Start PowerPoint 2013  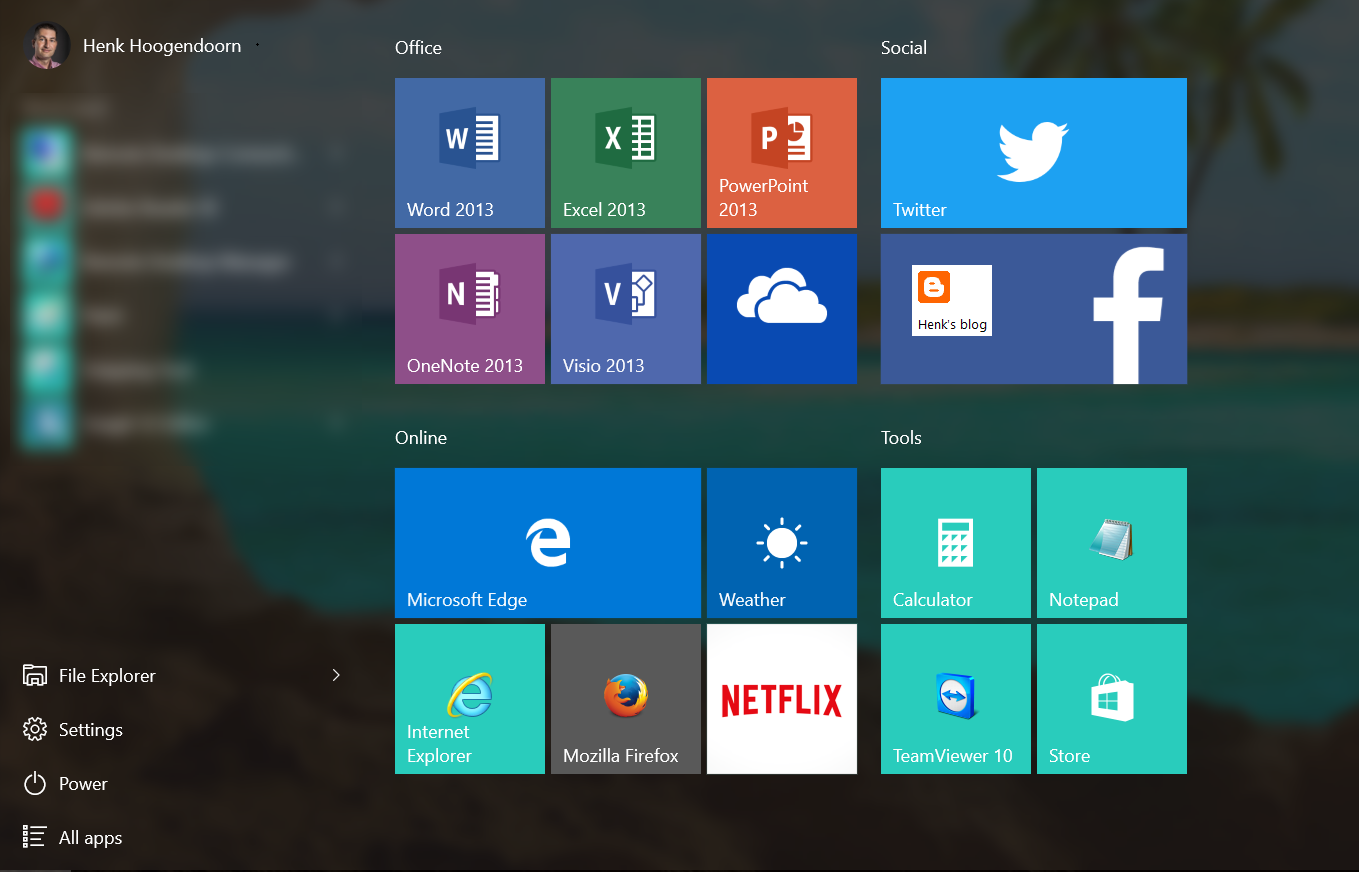click(x=781, y=152)
